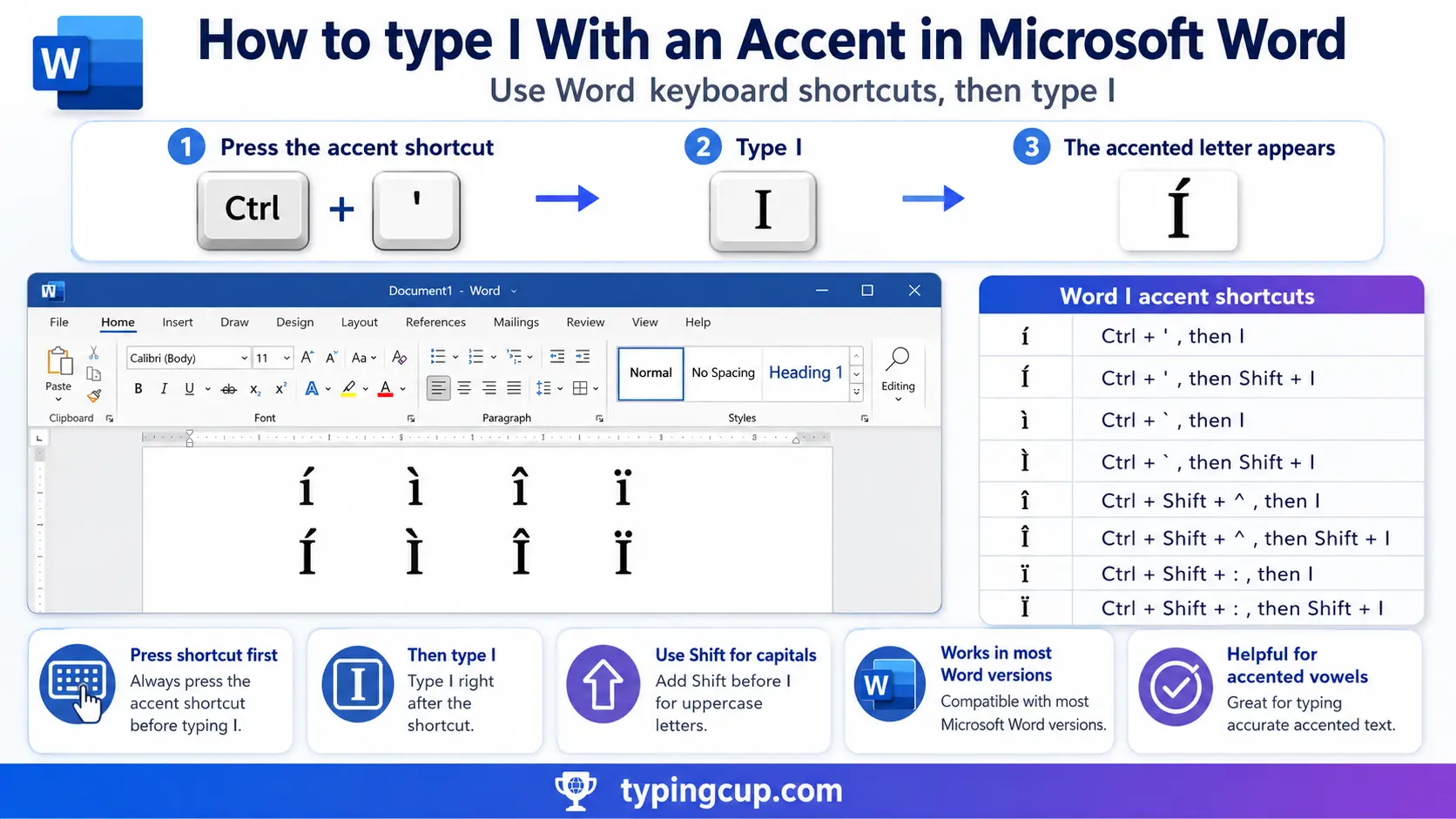Click the Copy icon in Clipboard group
This screenshot has width=1456, height=819.
point(94,374)
